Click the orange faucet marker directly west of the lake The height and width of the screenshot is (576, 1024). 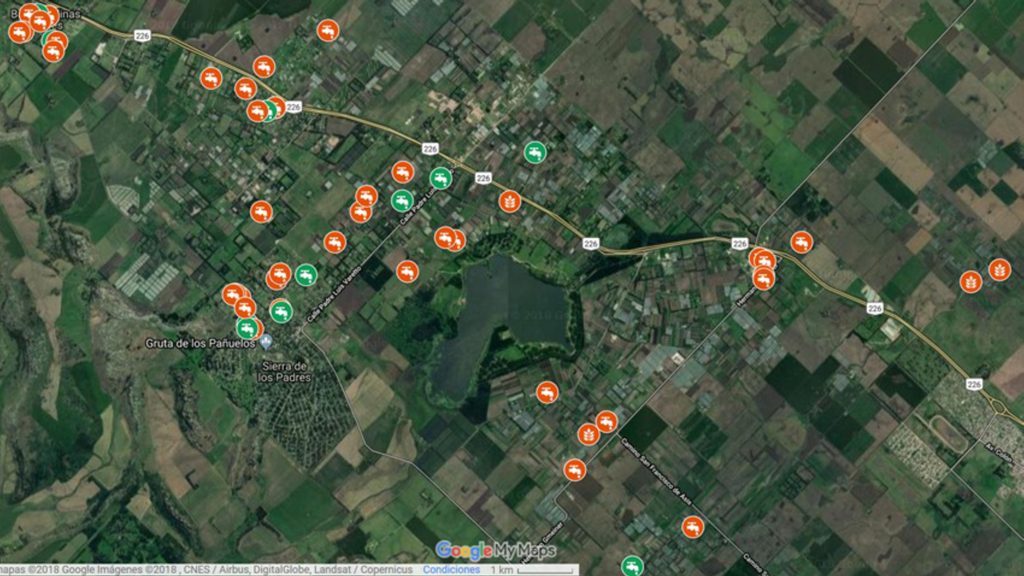coord(407,271)
